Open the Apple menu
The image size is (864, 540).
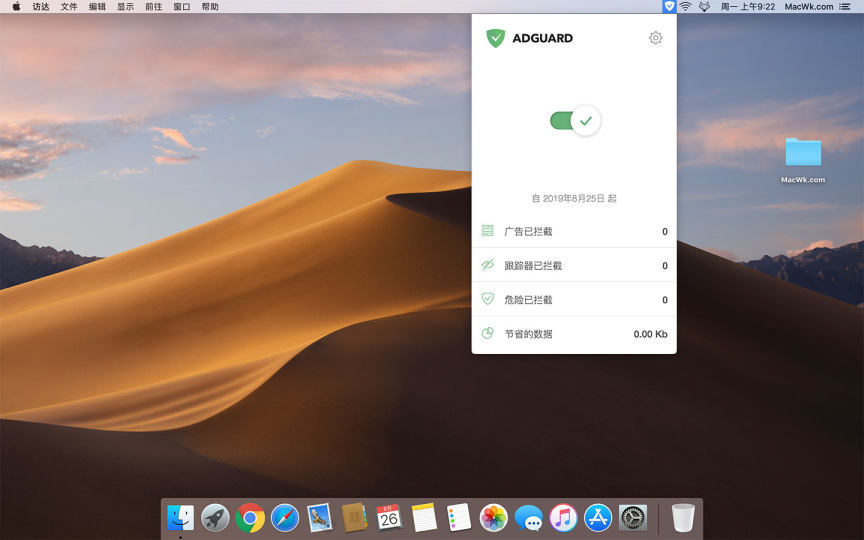(x=16, y=6)
